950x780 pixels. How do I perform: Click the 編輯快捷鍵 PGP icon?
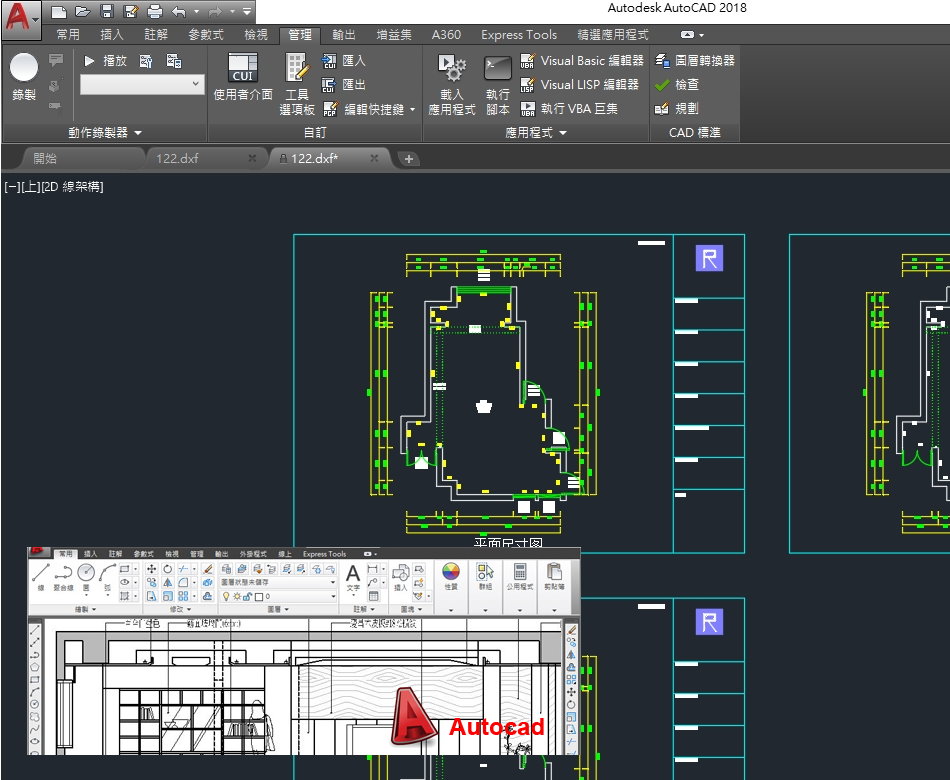[x=330, y=109]
